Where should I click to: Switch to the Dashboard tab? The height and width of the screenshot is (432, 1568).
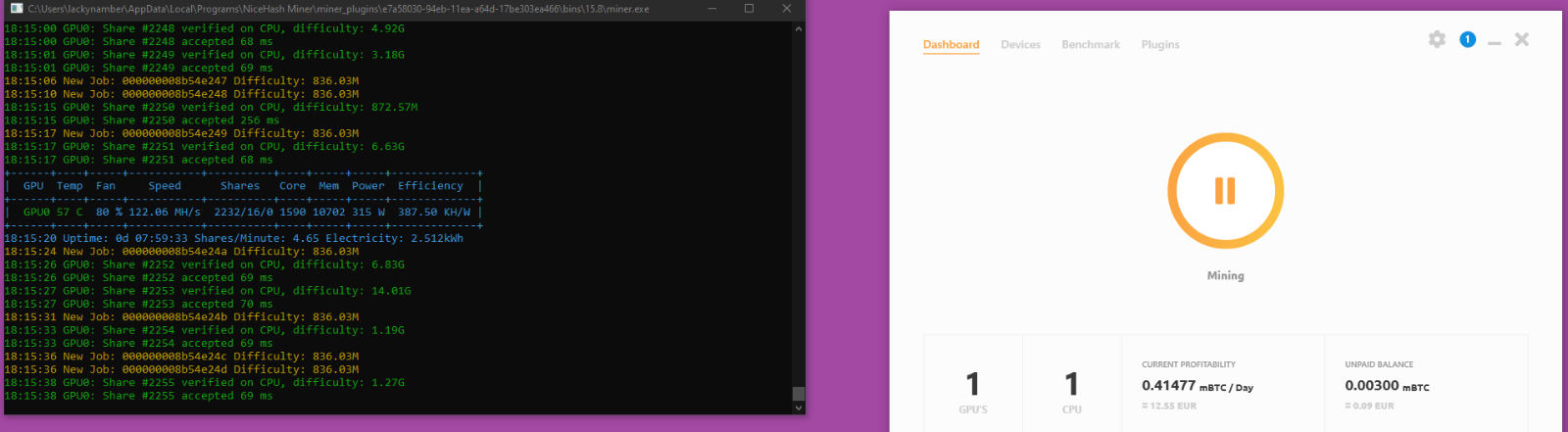coord(951,45)
